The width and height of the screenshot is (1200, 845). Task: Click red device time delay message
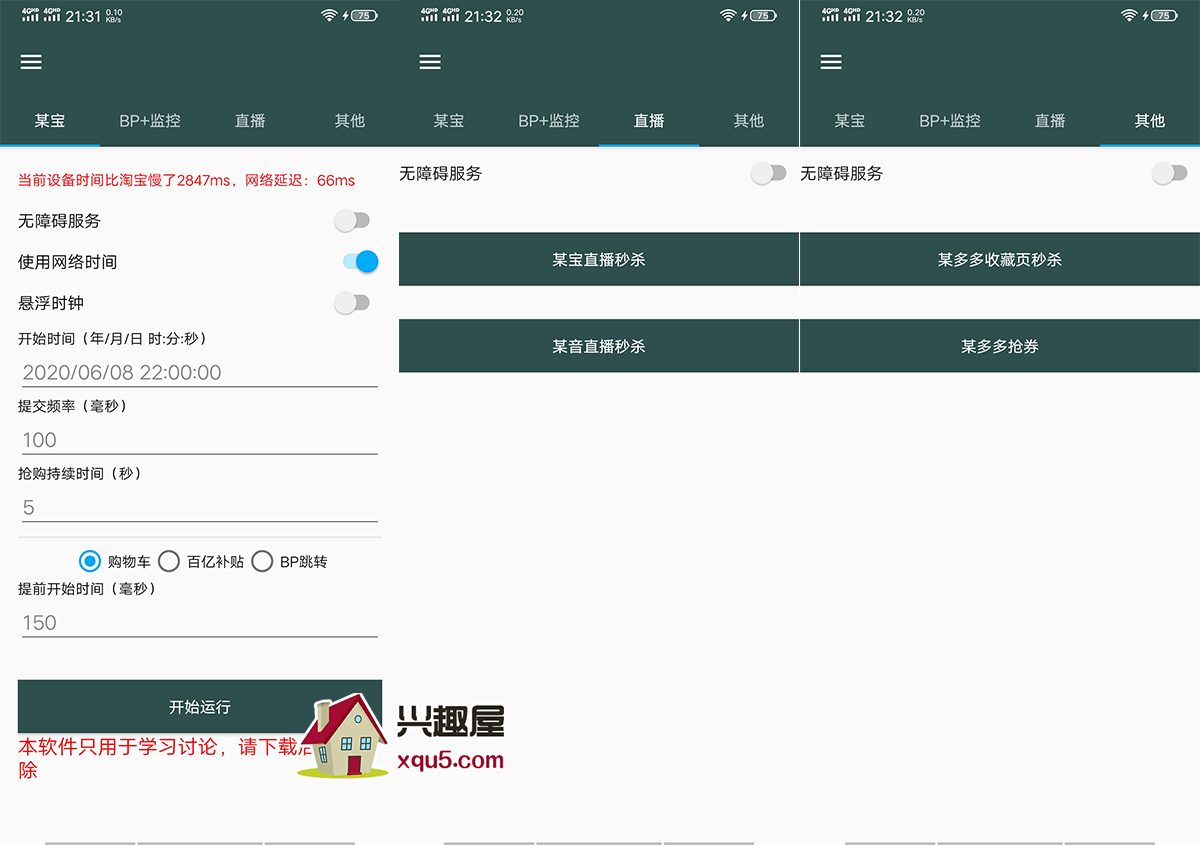click(186, 181)
